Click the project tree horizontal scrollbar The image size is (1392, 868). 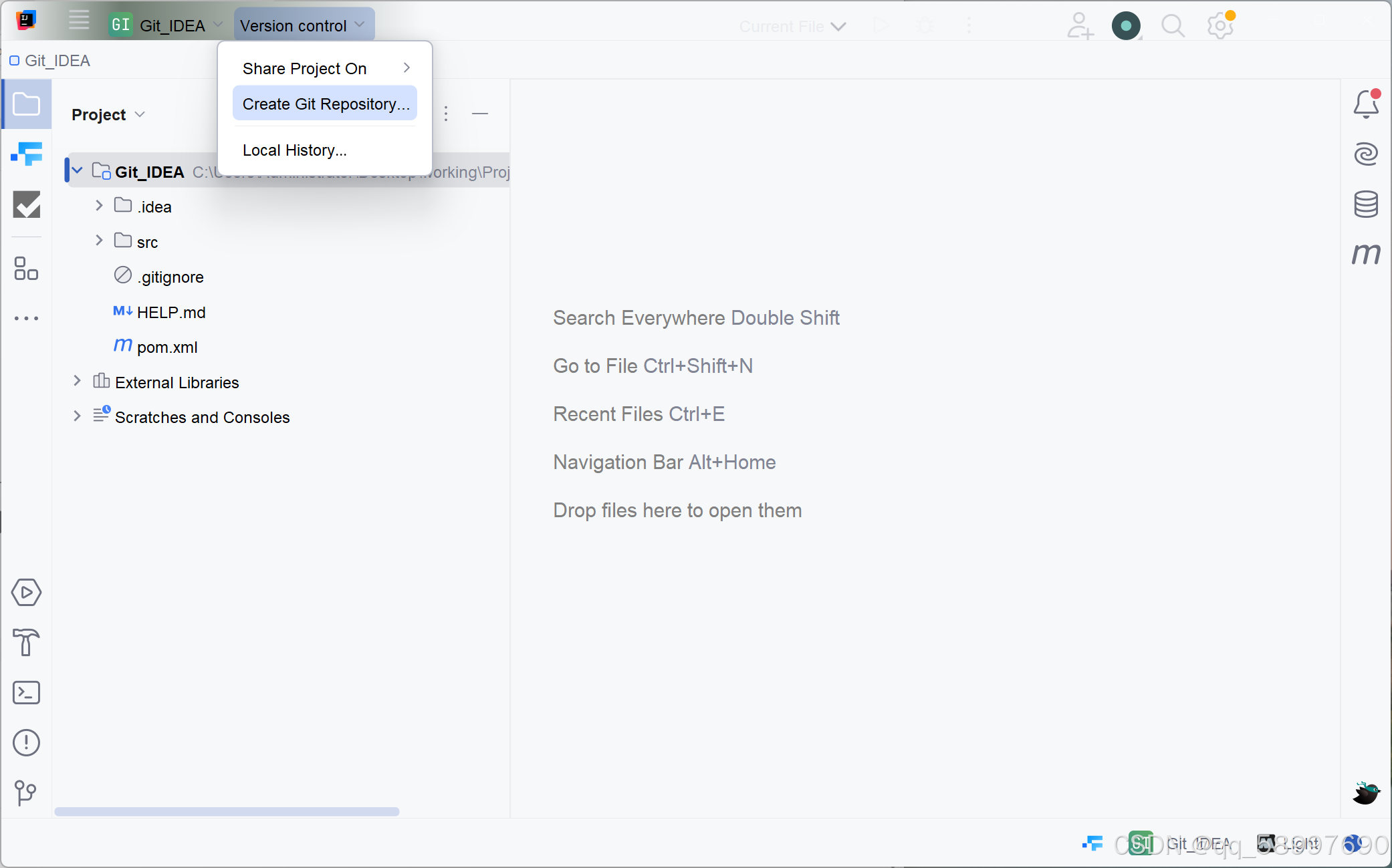tap(227, 811)
